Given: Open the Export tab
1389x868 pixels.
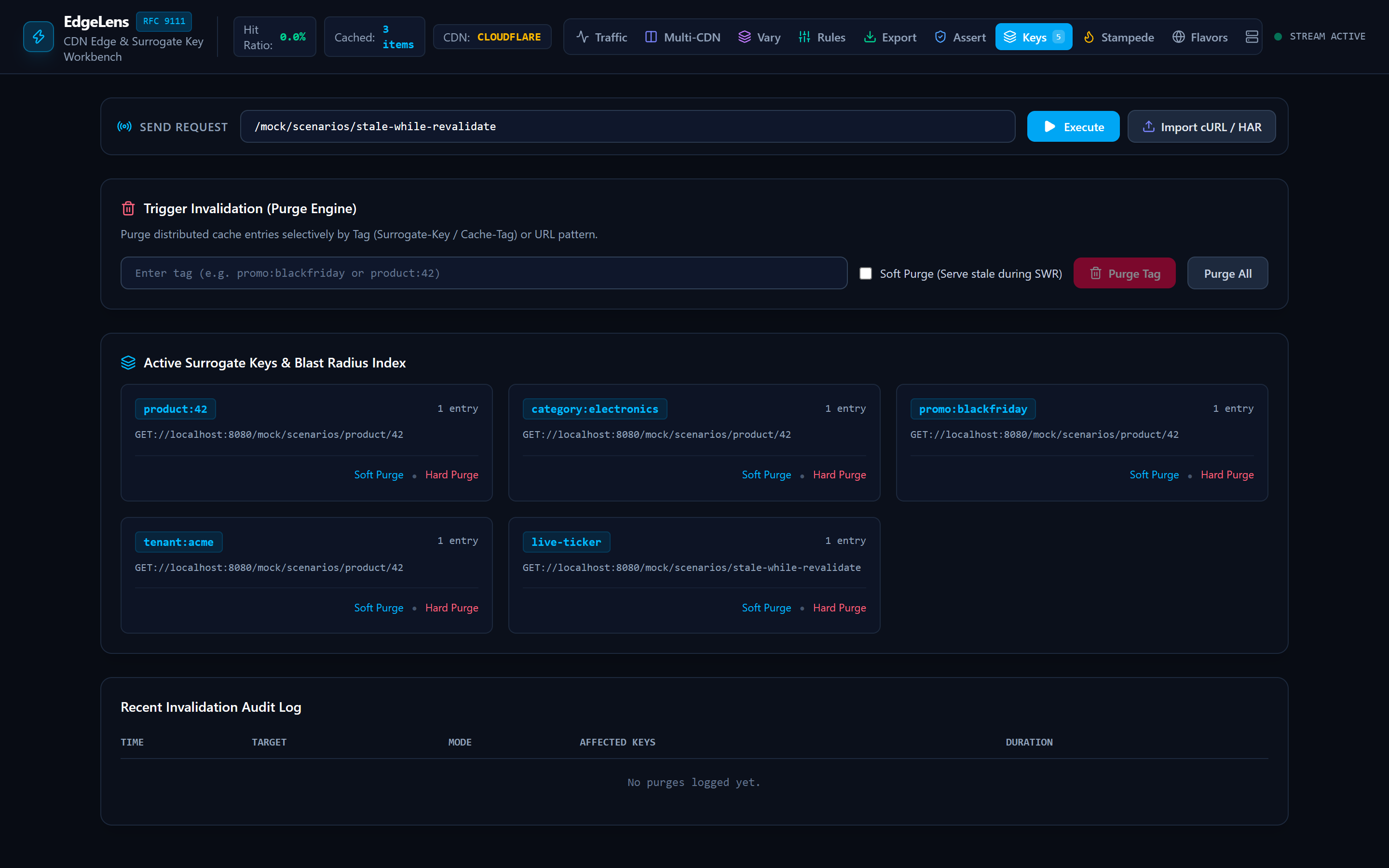Looking at the screenshot, I should pyautogui.click(x=890, y=37).
